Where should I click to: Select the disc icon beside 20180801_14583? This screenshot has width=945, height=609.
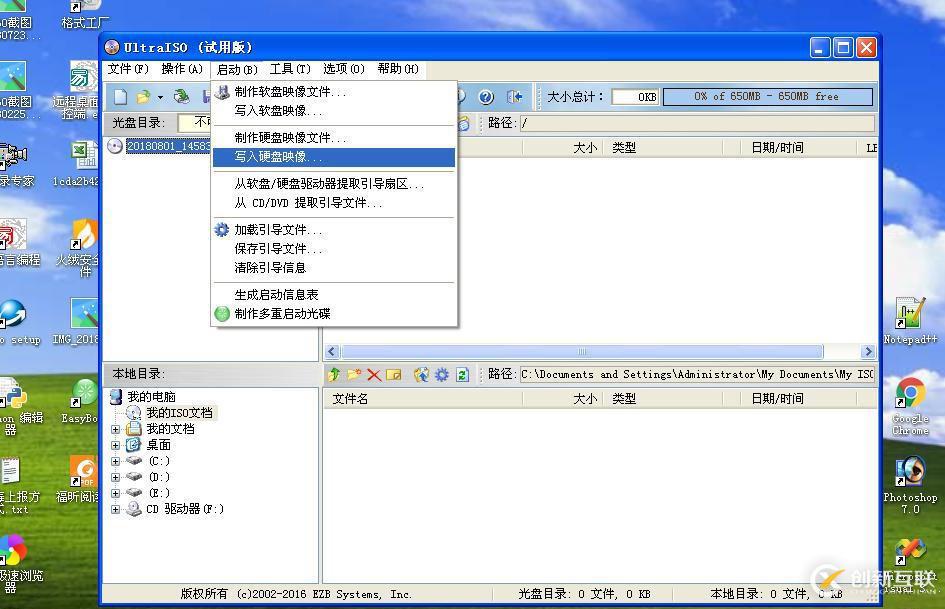point(115,146)
